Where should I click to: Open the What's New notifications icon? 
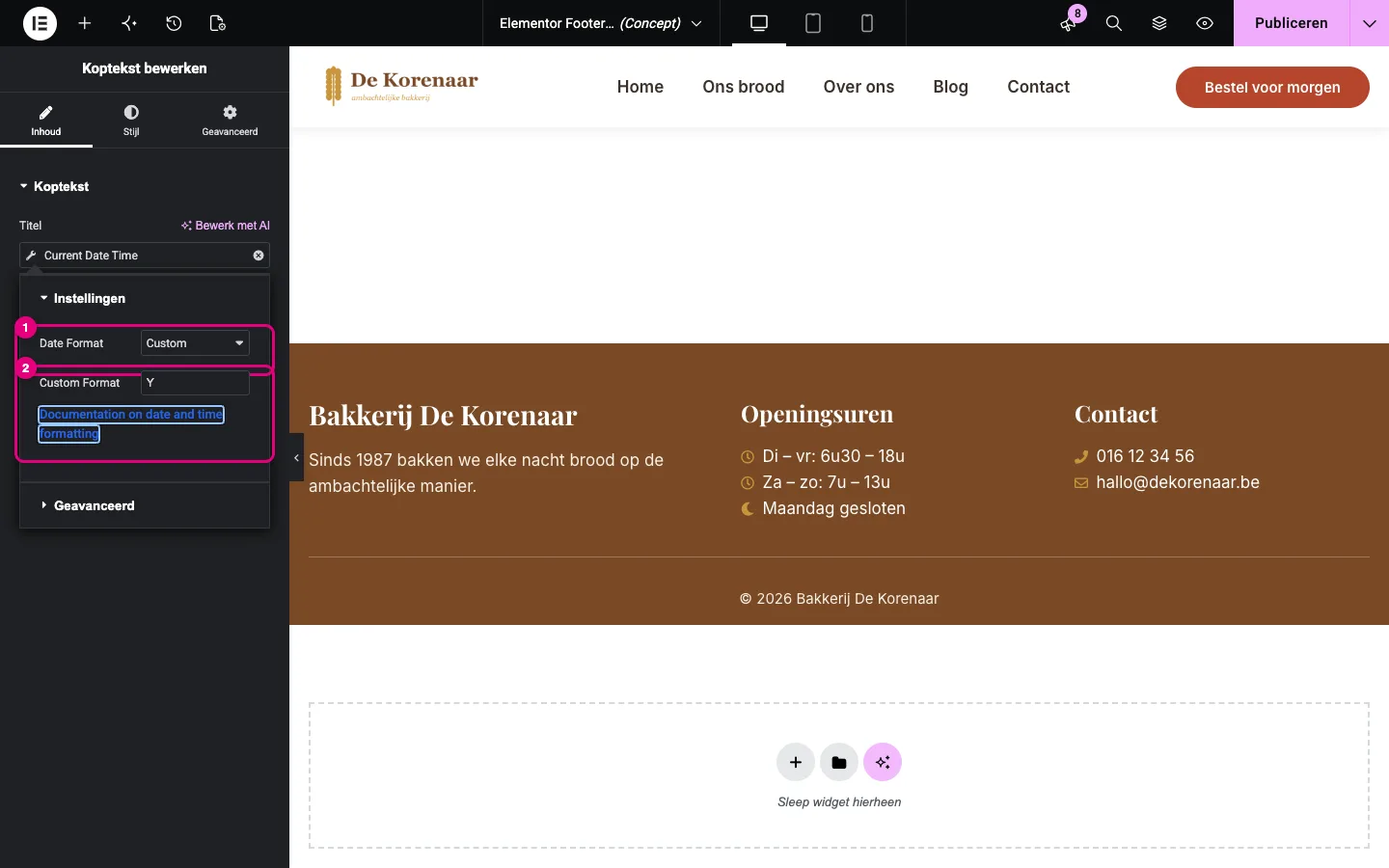pyautogui.click(x=1069, y=23)
